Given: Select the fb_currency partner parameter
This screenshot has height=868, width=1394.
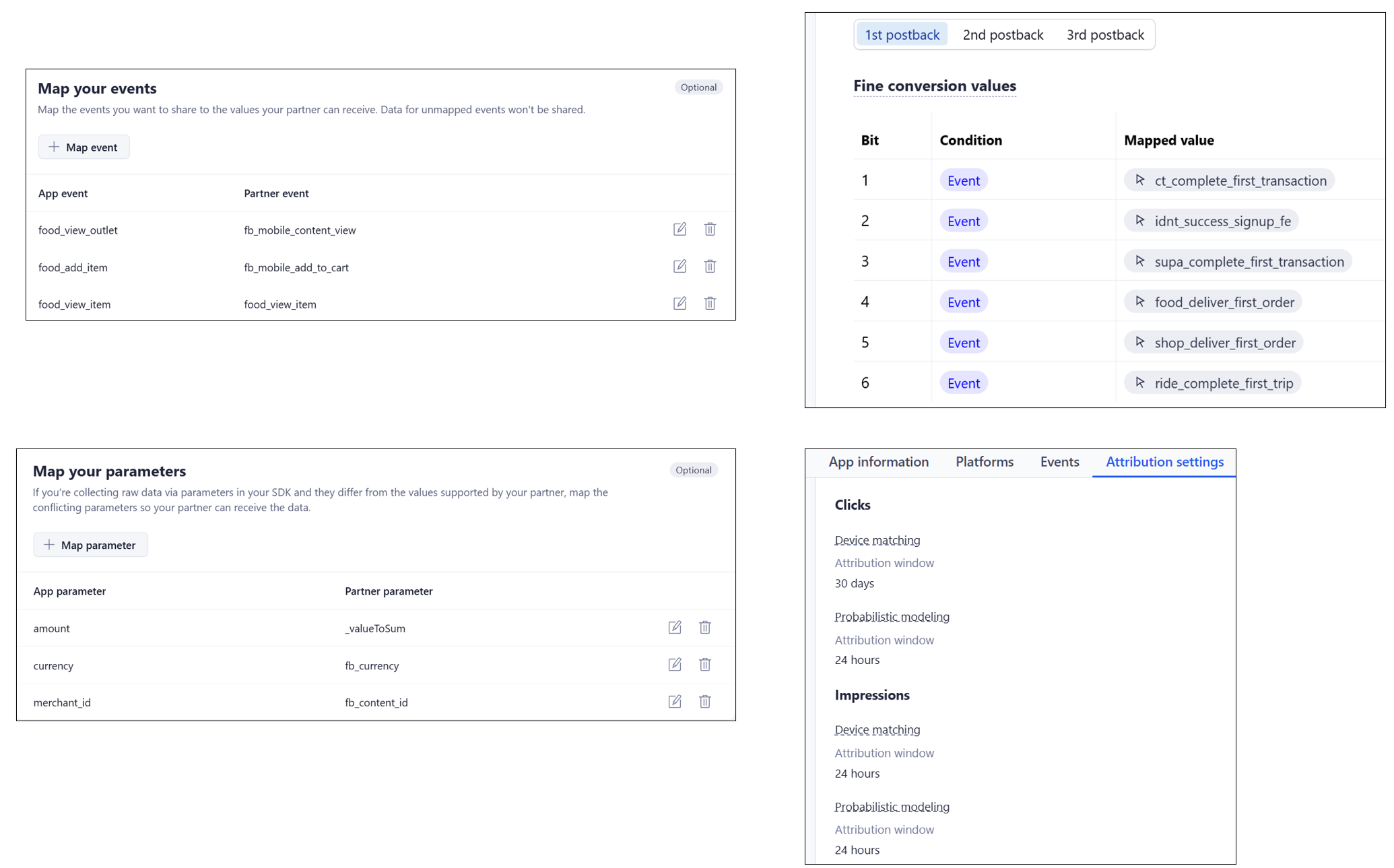Looking at the screenshot, I should point(372,665).
